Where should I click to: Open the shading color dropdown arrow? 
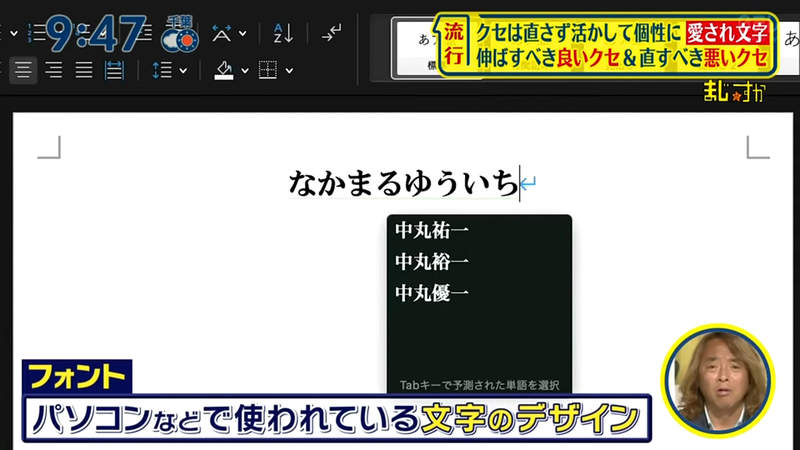244,71
